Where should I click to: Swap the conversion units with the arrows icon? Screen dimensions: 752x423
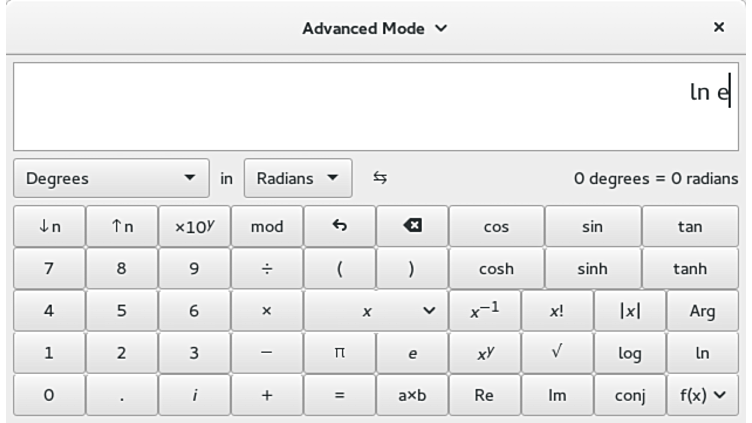[380, 178]
